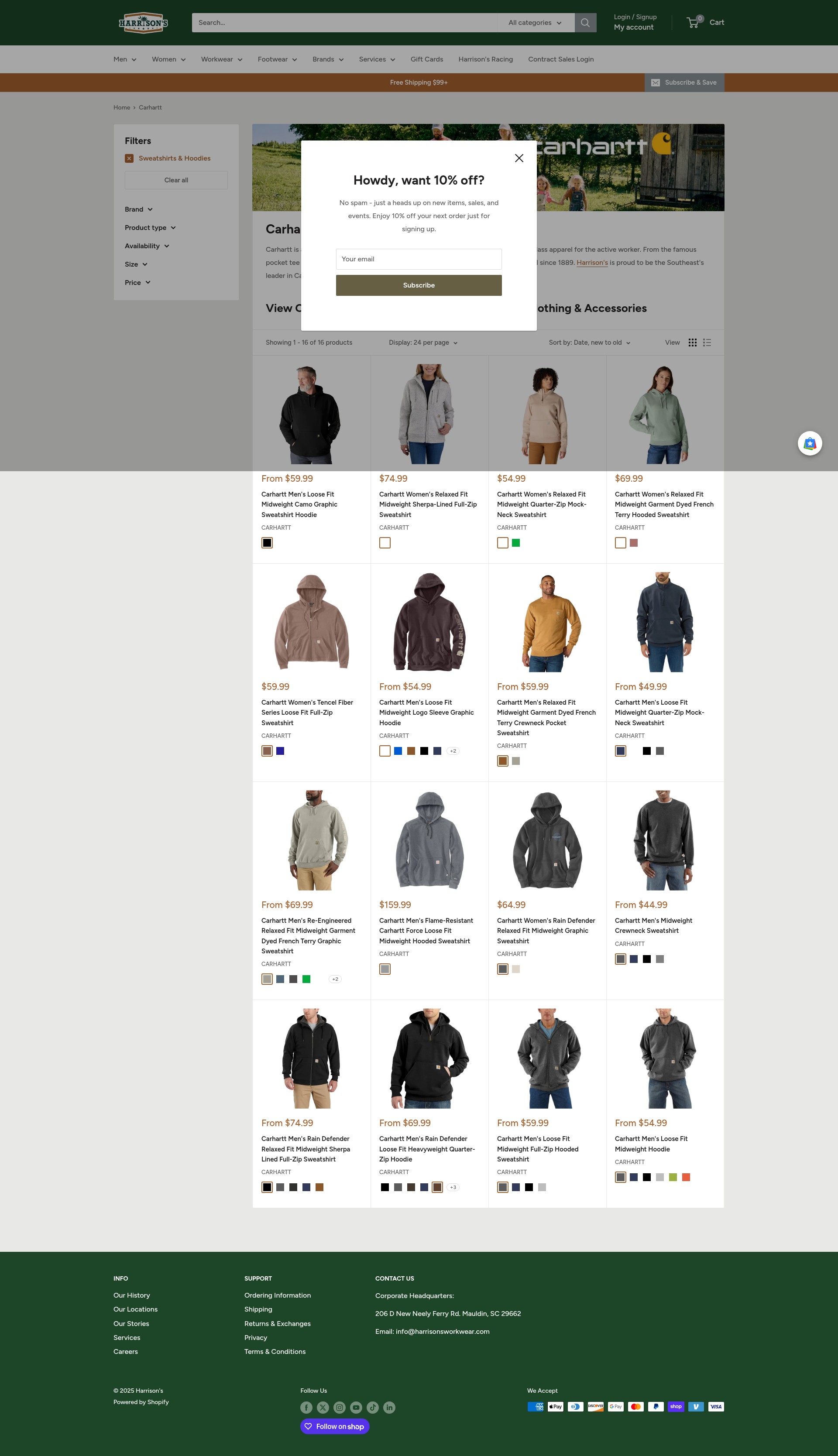838x1456 pixels.
Task: Open the YouTube icon in footer
Action: click(x=356, y=1407)
